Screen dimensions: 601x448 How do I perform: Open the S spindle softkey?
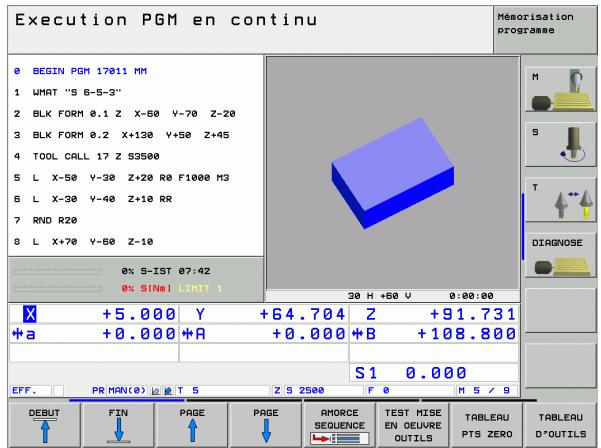click(560, 144)
